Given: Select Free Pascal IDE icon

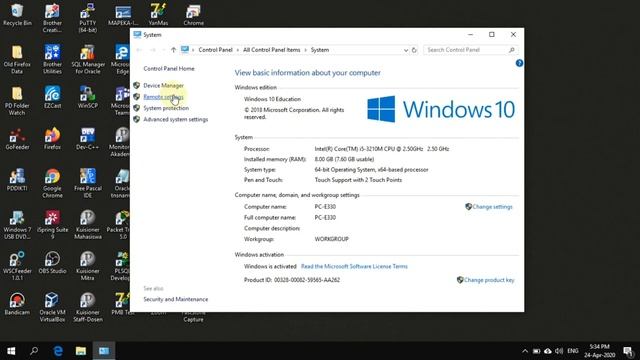Looking at the screenshot, I should click(x=88, y=183).
